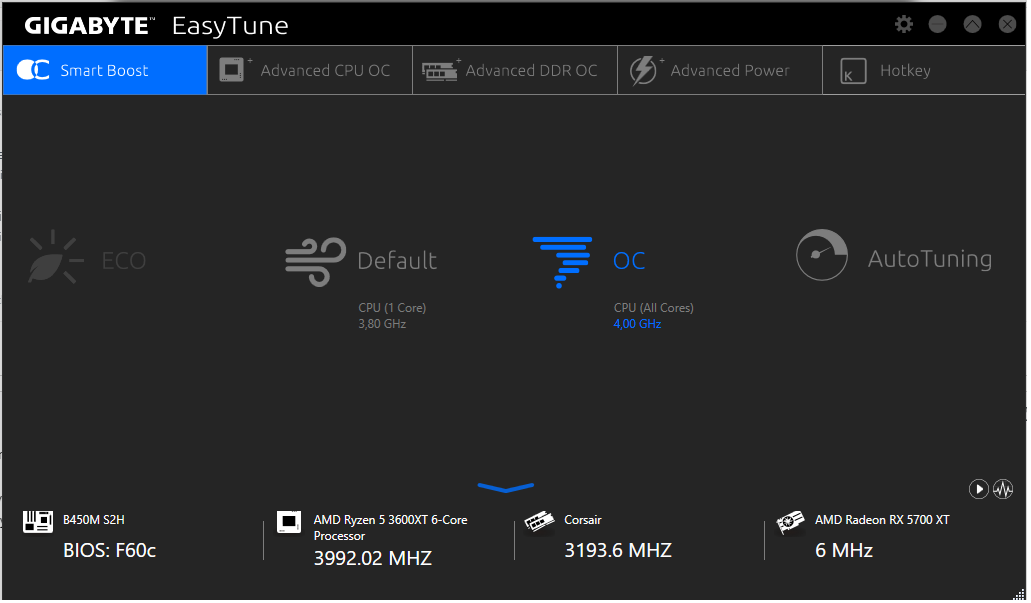This screenshot has width=1031, height=603.
Task: Click the graphics card icon beside Radeon
Action: coord(790,523)
